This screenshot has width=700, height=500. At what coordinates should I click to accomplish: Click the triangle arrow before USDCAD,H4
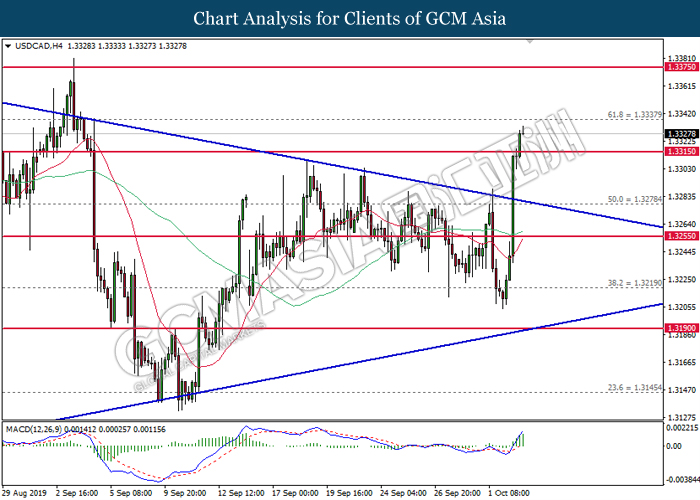[9, 46]
